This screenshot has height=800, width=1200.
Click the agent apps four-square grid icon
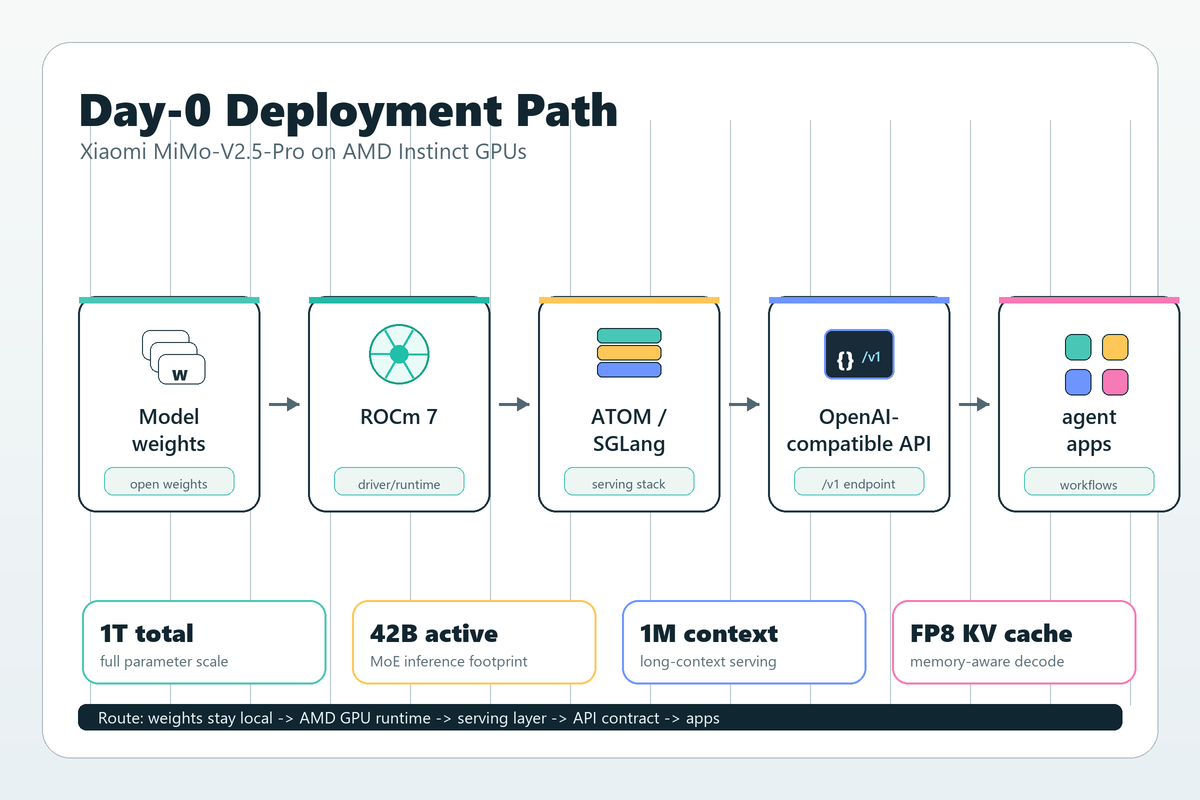click(1096, 364)
